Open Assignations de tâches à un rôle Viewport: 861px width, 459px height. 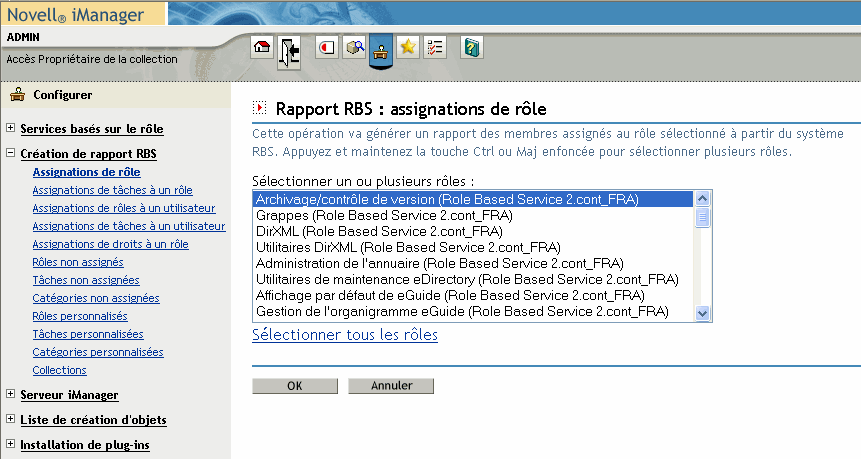(x=113, y=191)
